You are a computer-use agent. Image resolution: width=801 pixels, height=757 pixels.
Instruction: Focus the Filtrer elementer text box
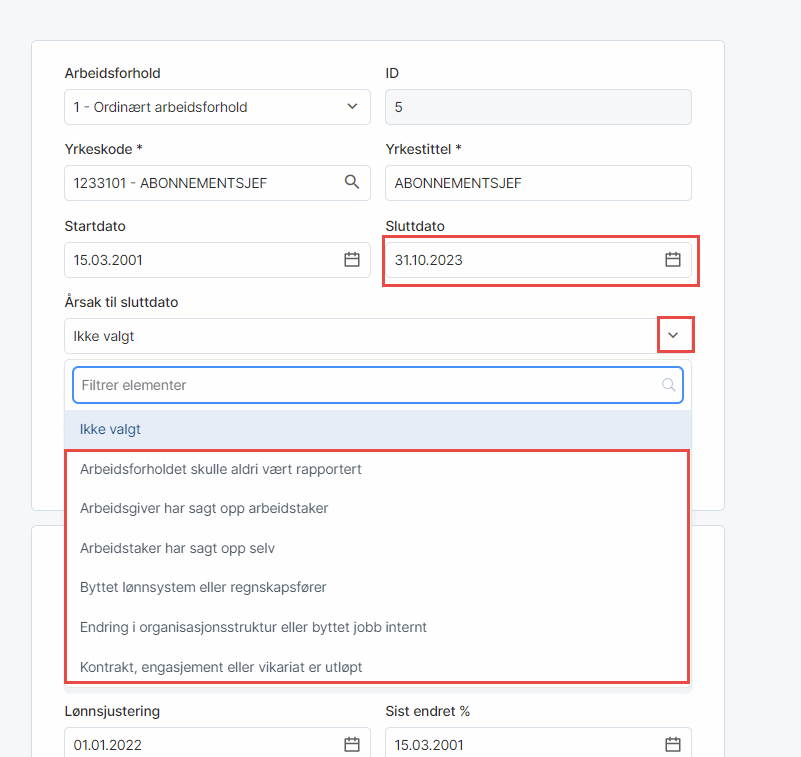(360, 385)
